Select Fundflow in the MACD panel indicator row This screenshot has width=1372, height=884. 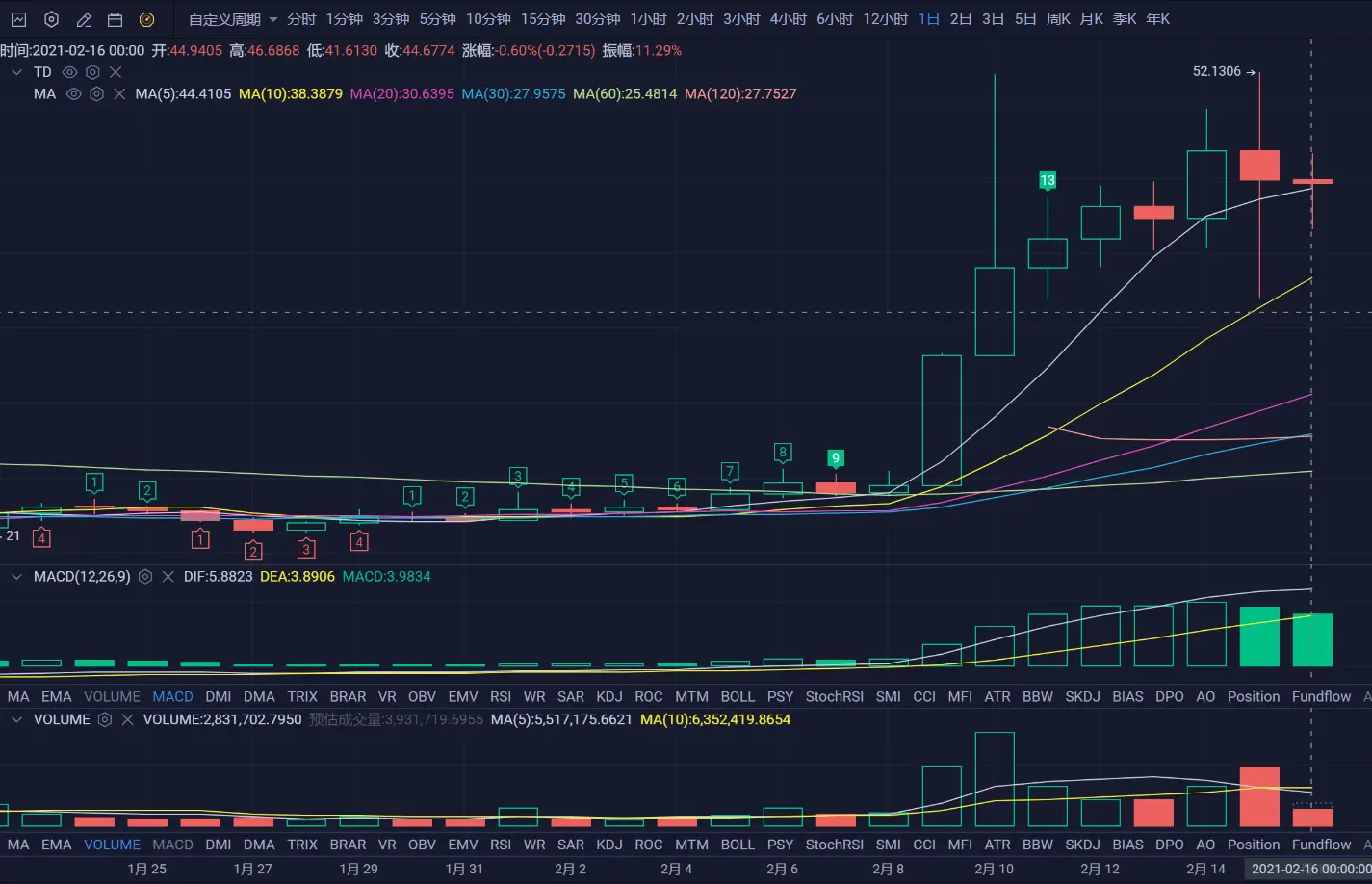pyautogui.click(x=1321, y=696)
